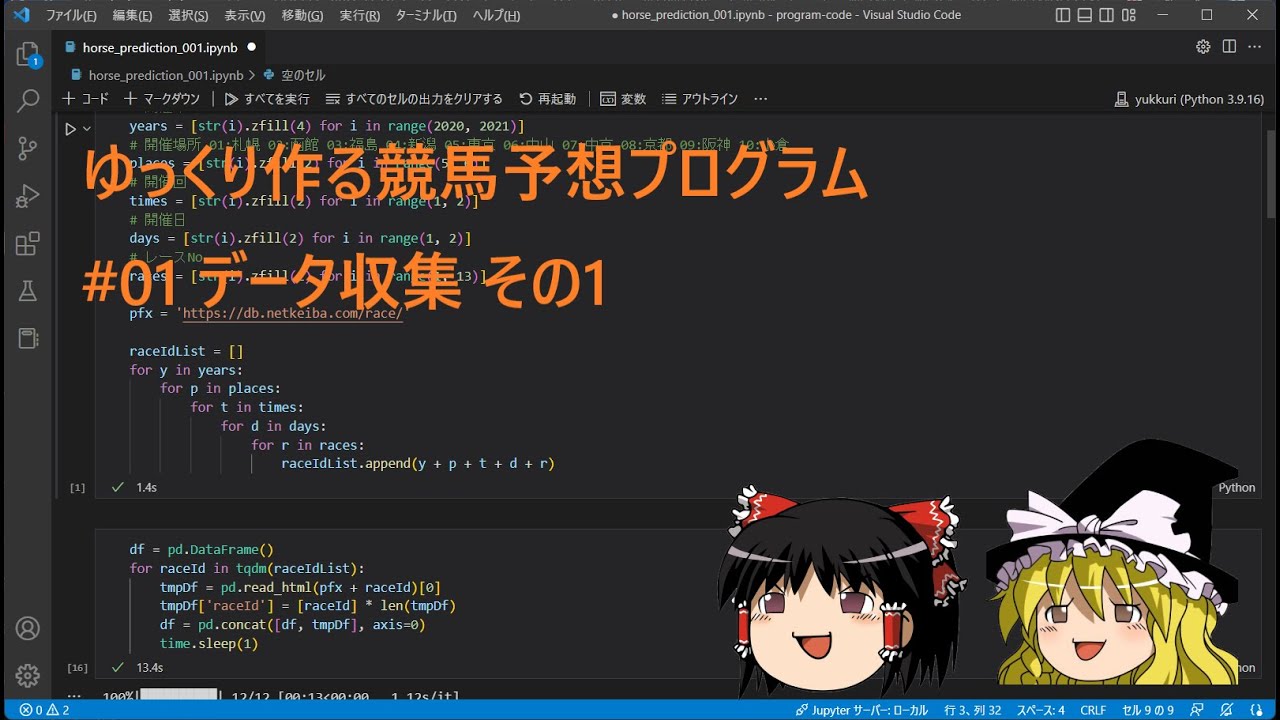Click the 13.4s execution time label
The height and width of the screenshot is (720, 1280).
(150, 667)
